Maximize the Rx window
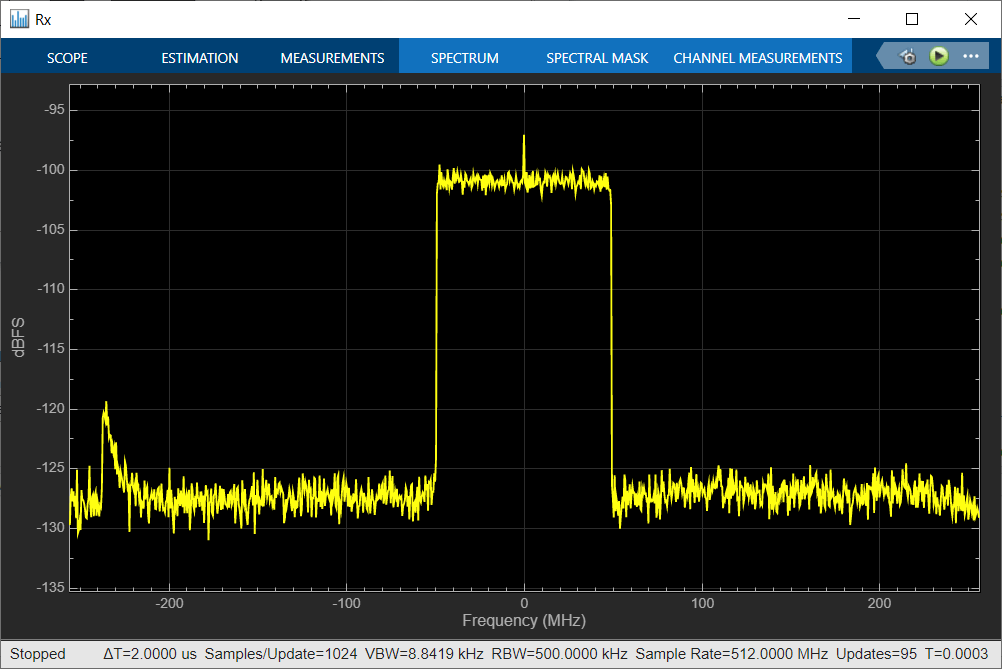Viewport: 1002px width, 669px height. point(911,19)
